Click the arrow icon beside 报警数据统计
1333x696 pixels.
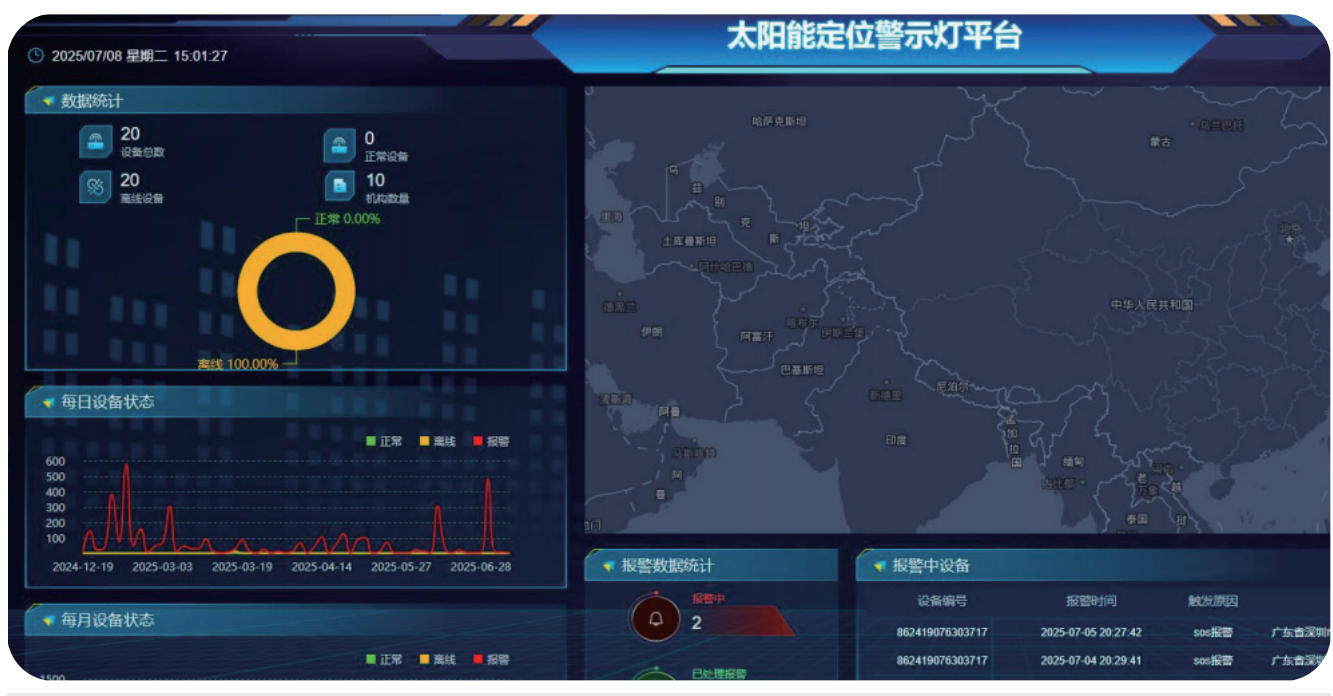pyautogui.click(x=608, y=566)
